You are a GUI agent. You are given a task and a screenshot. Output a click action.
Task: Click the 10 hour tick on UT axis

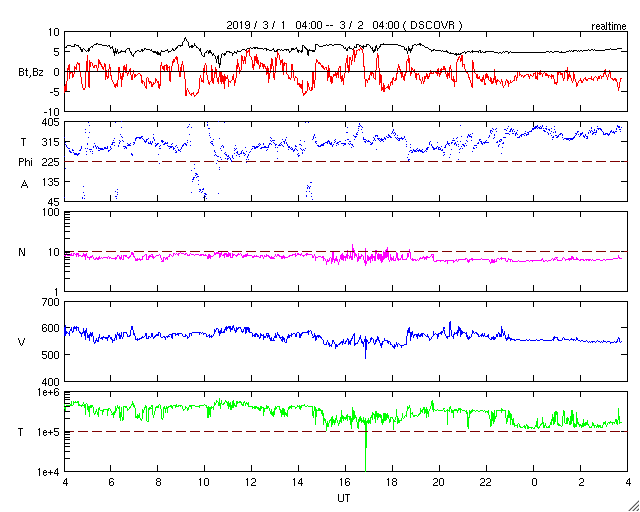[x=205, y=482]
